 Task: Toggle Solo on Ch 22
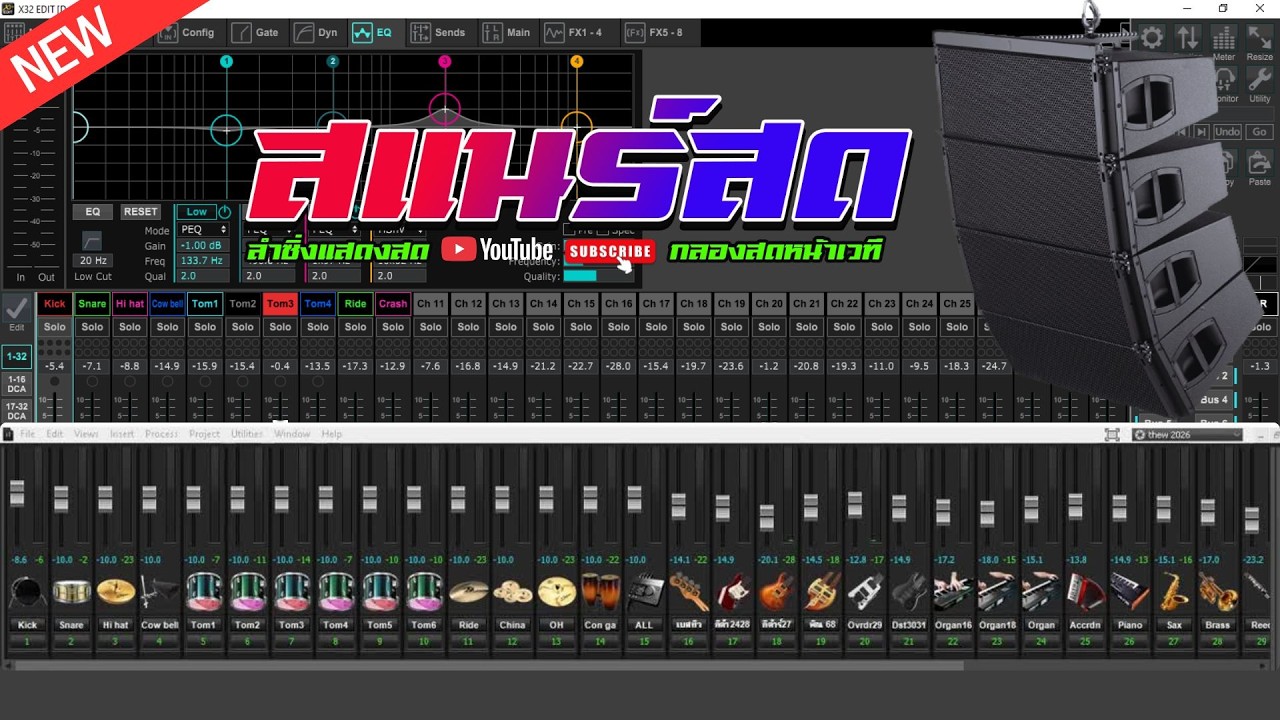[x=844, y=327]
